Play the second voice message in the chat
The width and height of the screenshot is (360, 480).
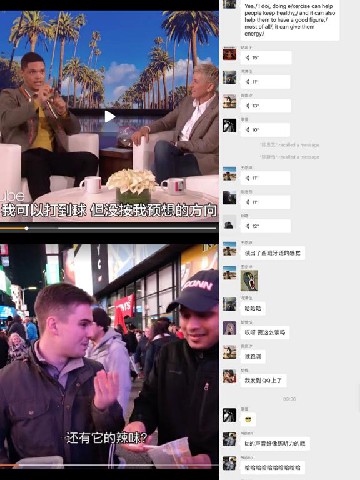pos(266,82)
